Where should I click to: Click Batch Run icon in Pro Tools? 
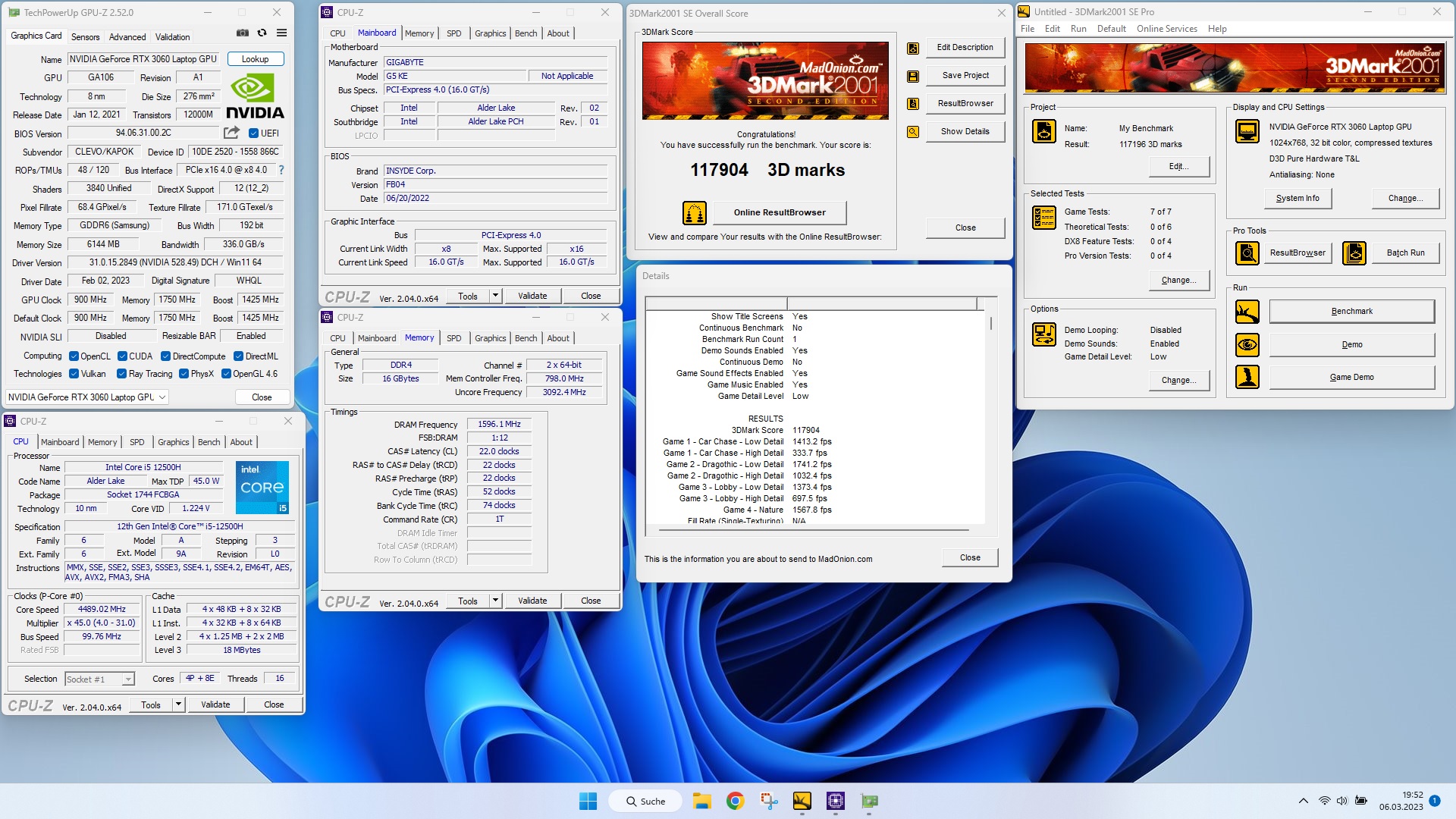coord(1354,253)
